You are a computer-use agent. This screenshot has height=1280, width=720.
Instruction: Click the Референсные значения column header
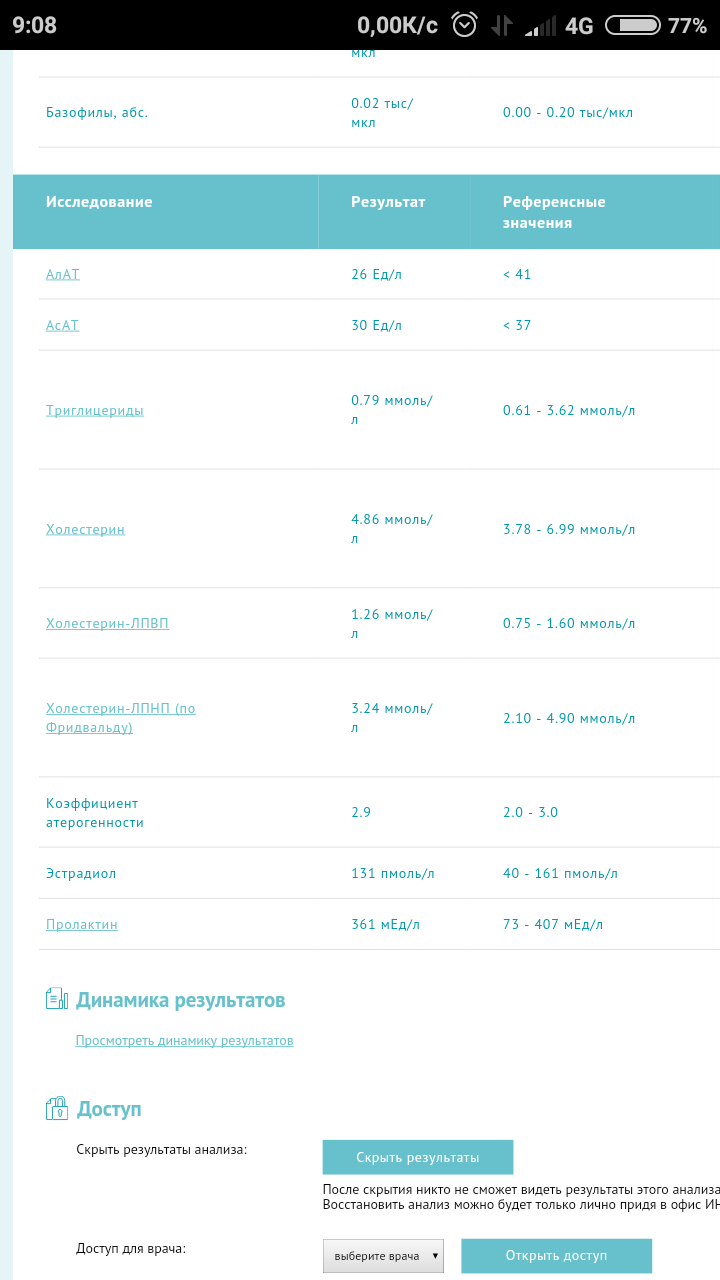point(554,212)
